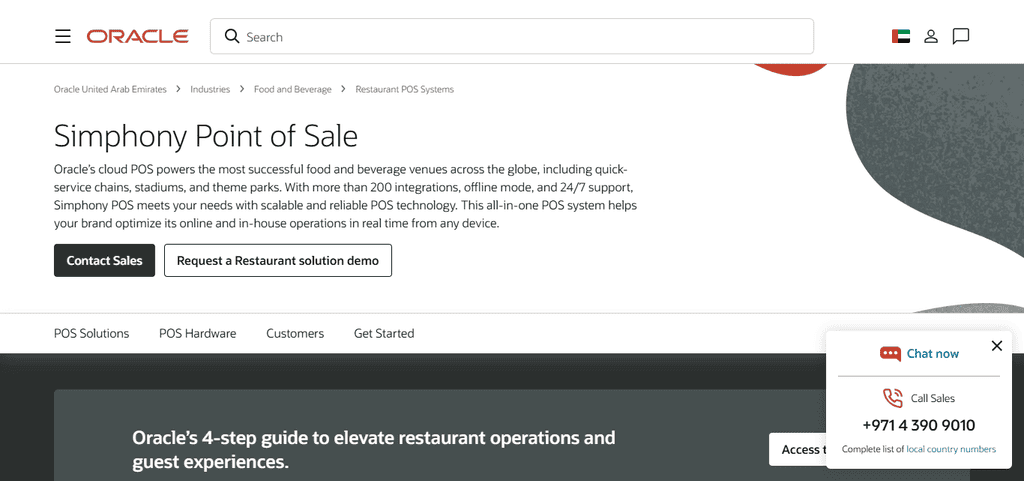Image resolution: width=1024 pixels, height=481 pixels.
Task: Open the user account icon
Action: pos(931,37)
